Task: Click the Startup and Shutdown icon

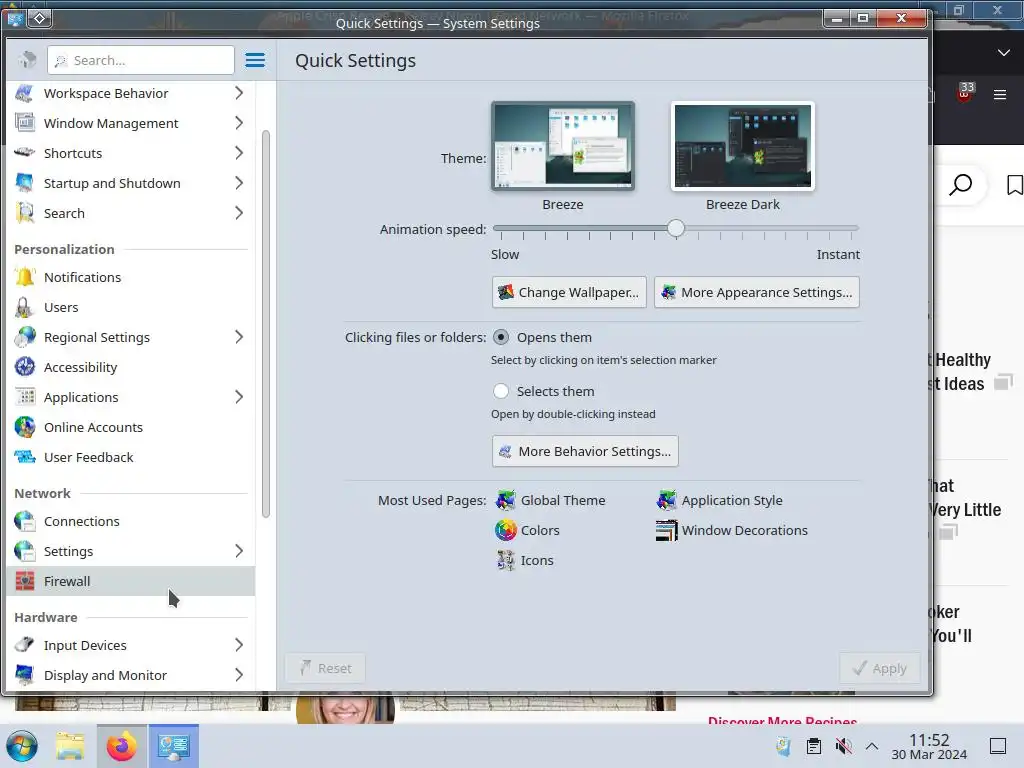Action: 25,183
